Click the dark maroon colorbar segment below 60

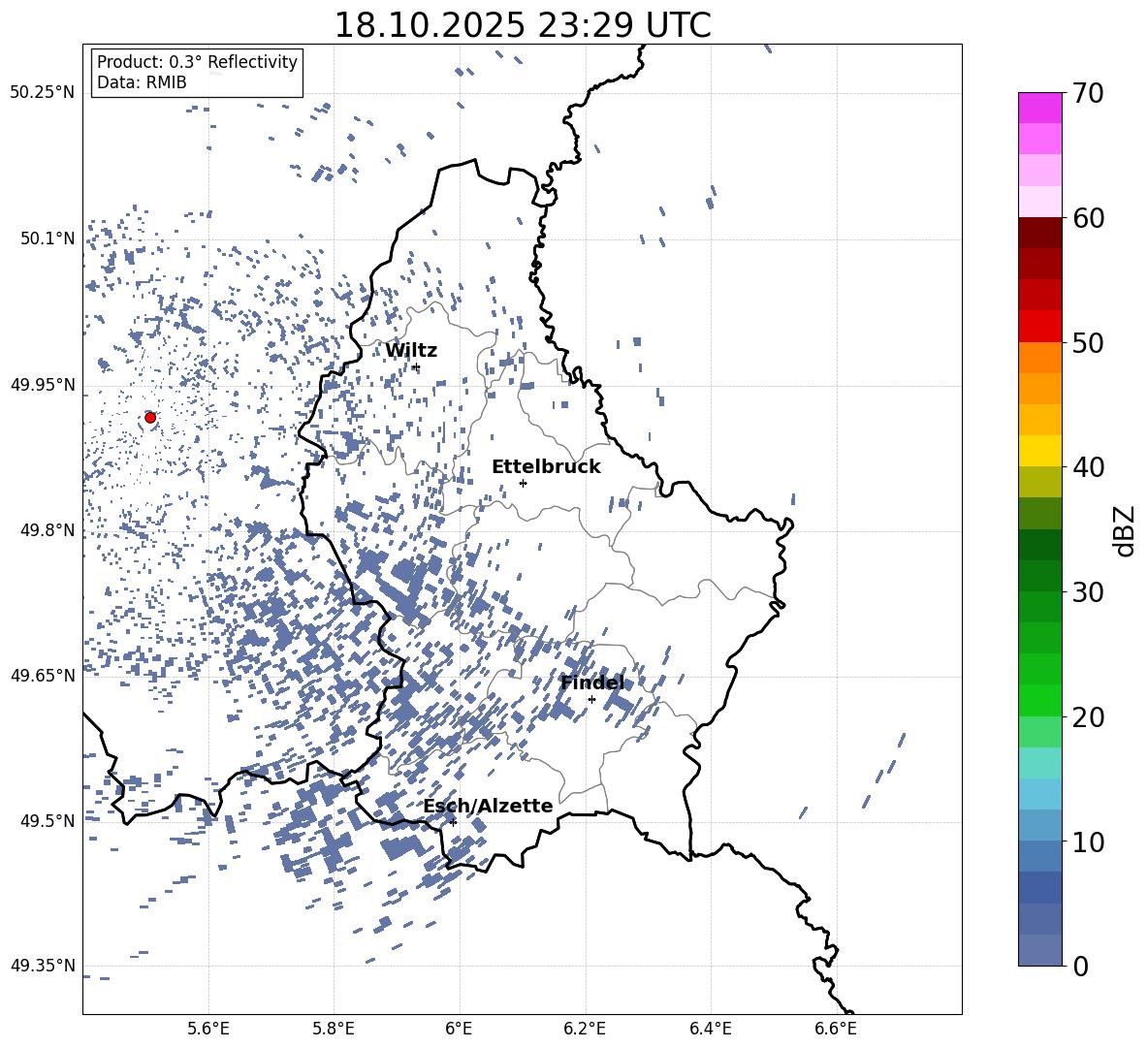click(1039, 233)
